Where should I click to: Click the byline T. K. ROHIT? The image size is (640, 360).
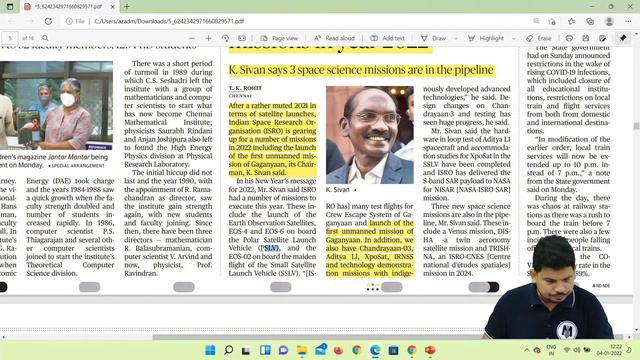245,88
